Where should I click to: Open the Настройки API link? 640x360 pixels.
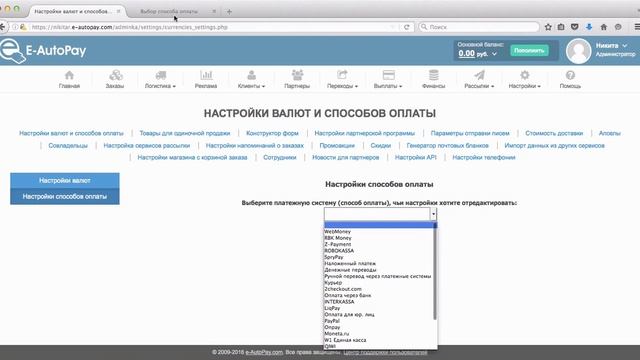click(x=416, y=157)
